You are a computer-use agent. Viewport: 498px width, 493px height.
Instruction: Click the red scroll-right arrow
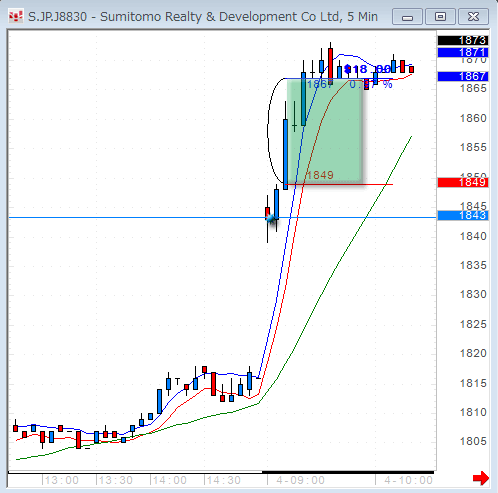481,478
